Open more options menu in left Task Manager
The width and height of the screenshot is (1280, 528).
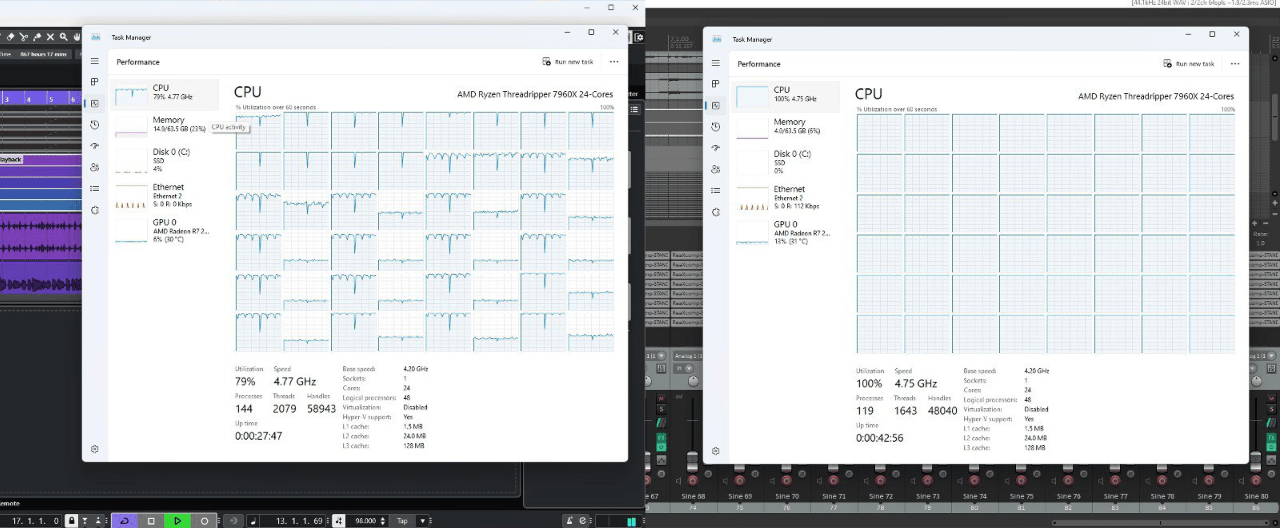613,61
